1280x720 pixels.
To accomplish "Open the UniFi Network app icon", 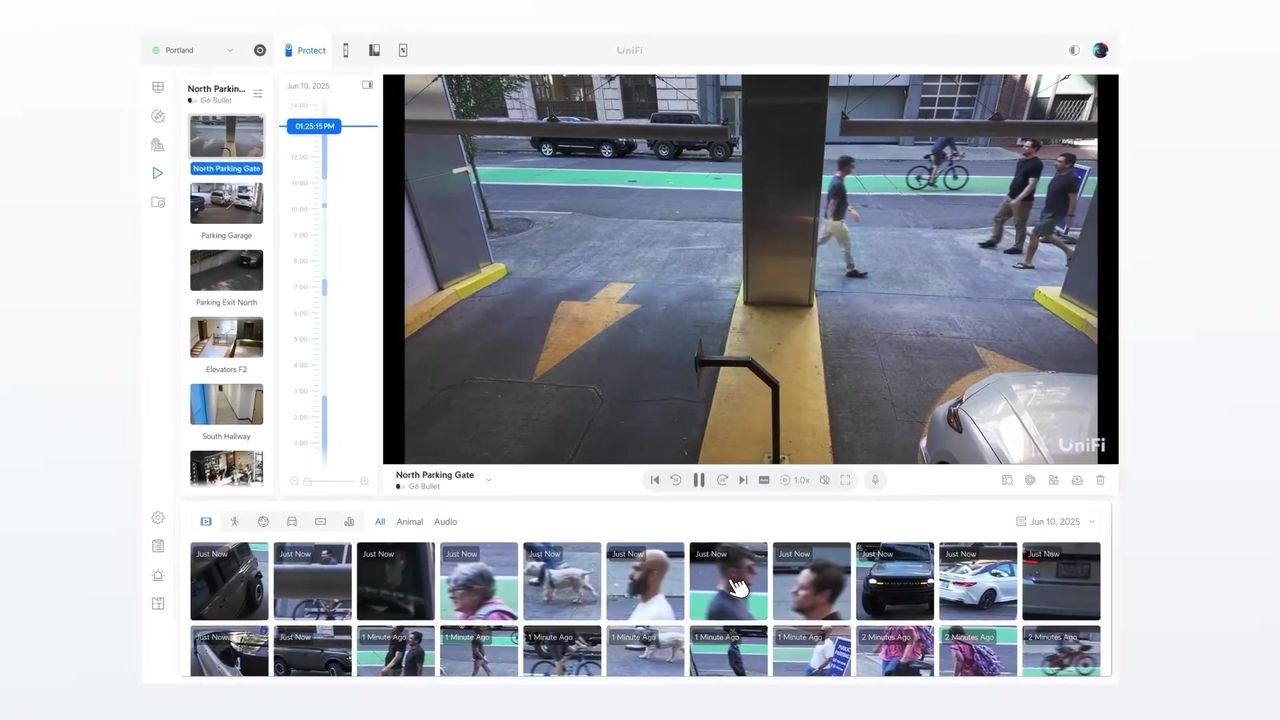I will click(260, 50).
